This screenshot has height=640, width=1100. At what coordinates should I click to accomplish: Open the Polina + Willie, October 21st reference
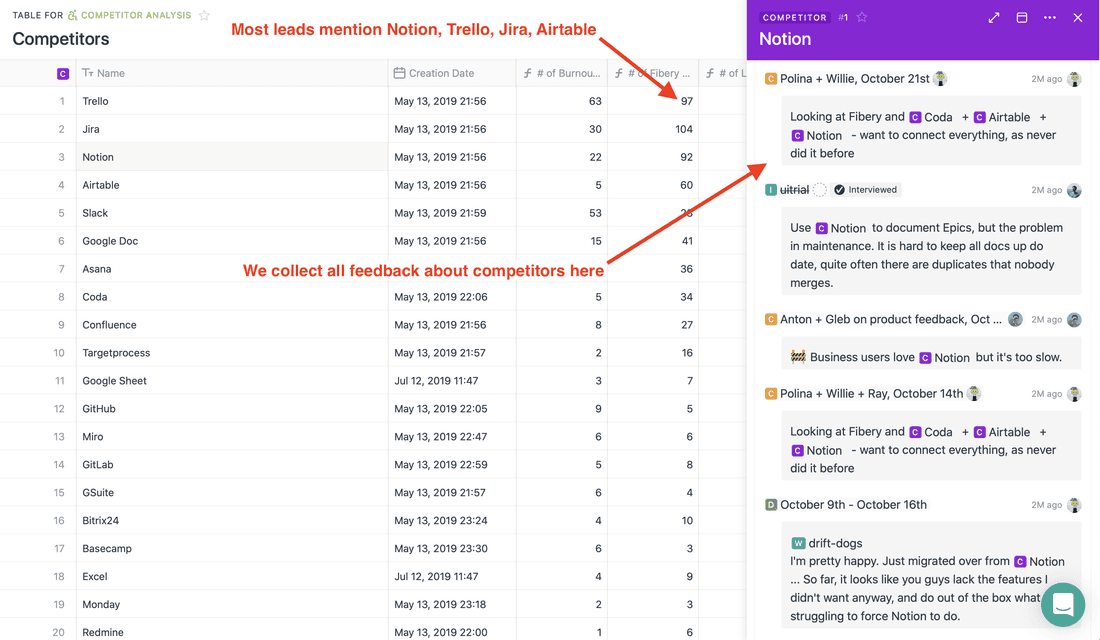coord(854,79)
